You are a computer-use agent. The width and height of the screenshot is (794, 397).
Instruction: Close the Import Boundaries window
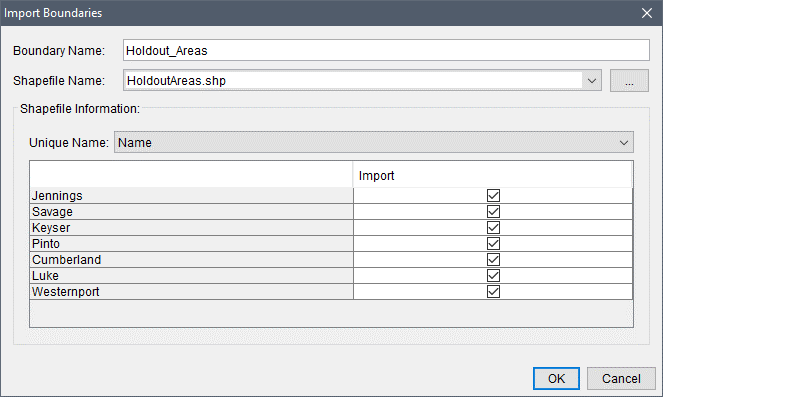[x=647, y=13]
